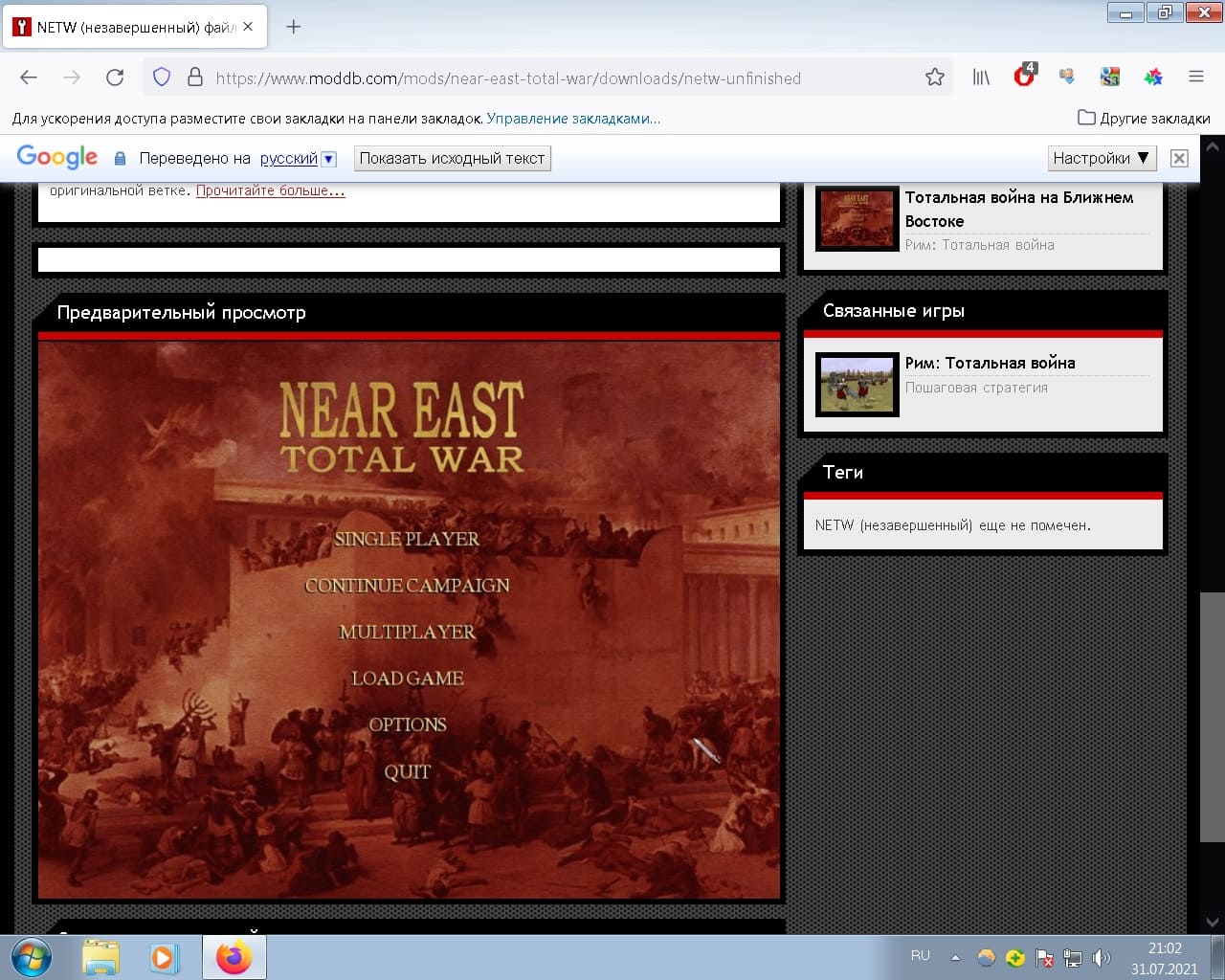Open the Near East Total War preview image
The image size is (1225, 980).
coord(409,620)
